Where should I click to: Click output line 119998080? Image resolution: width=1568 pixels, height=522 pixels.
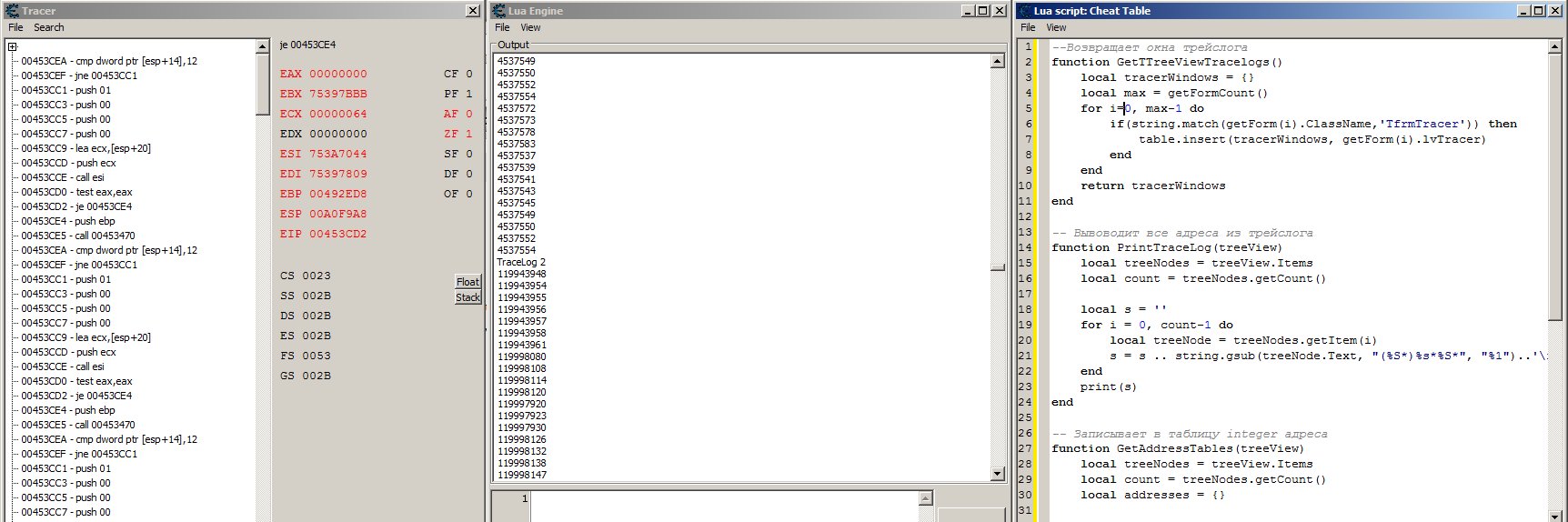click(522, 356)
